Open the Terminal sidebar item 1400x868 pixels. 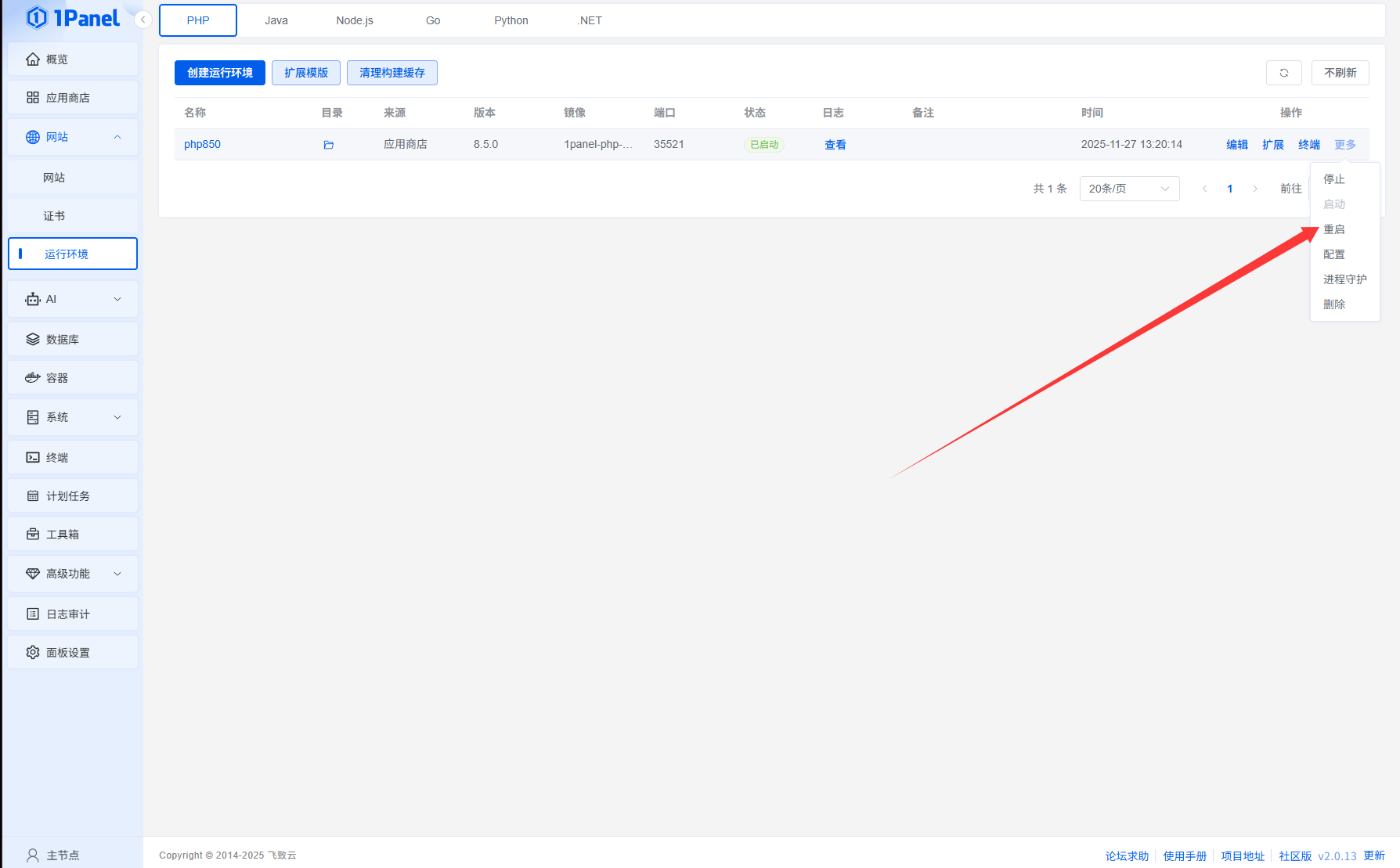(x=73, y=458)
